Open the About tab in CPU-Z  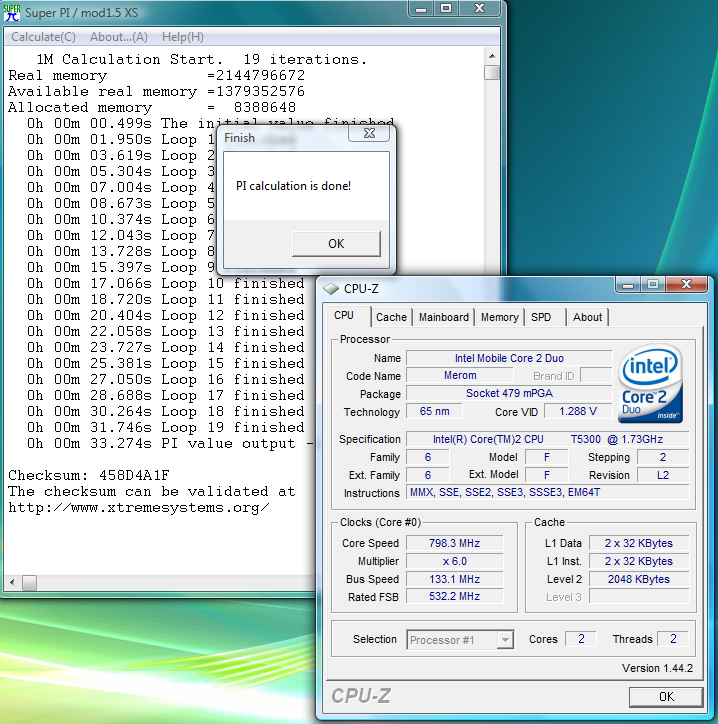pyautogui.click(x=587, y=317)
